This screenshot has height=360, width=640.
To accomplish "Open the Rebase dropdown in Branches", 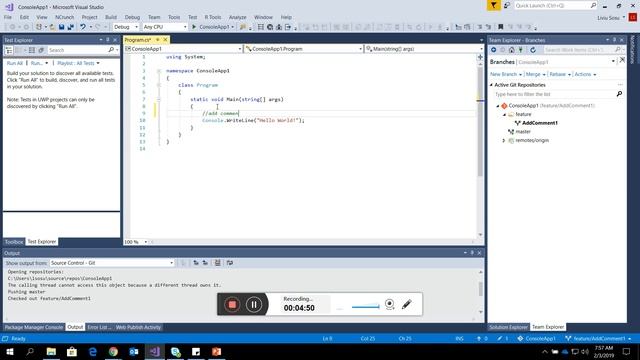I will click(x=560, y=74).
